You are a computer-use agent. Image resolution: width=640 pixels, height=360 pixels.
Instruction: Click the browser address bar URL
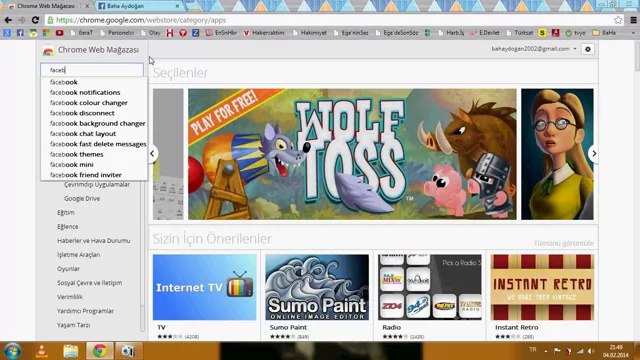click(x=141, y=20)
